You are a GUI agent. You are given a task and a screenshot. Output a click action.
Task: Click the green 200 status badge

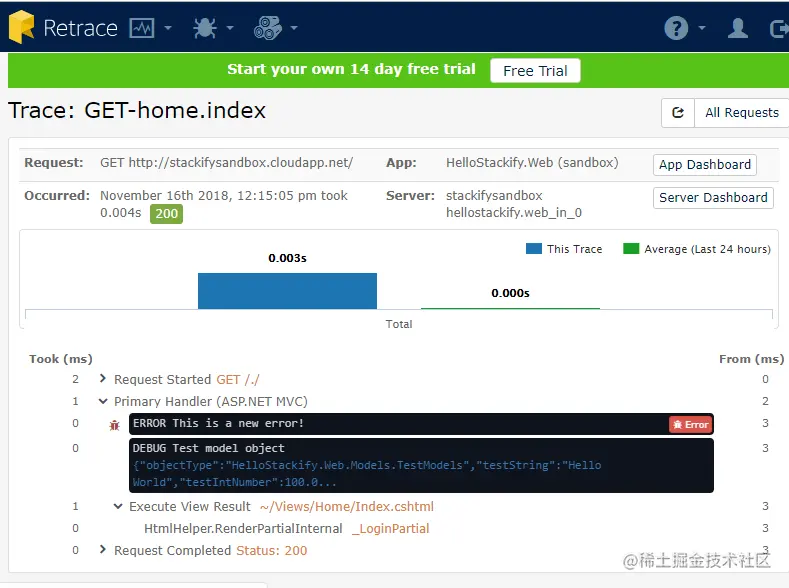(x=167, y=214)
